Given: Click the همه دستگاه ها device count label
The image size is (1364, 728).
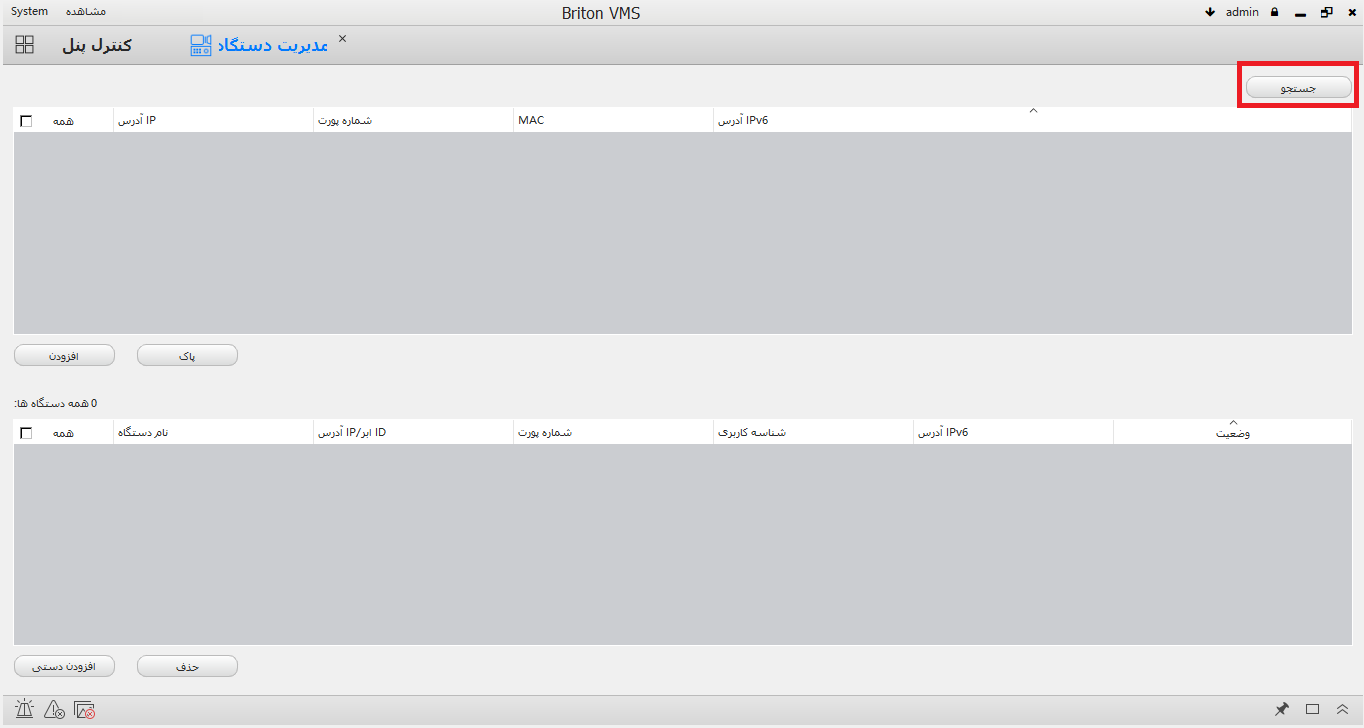Looking at the screenshot, I should coord(56,403).
